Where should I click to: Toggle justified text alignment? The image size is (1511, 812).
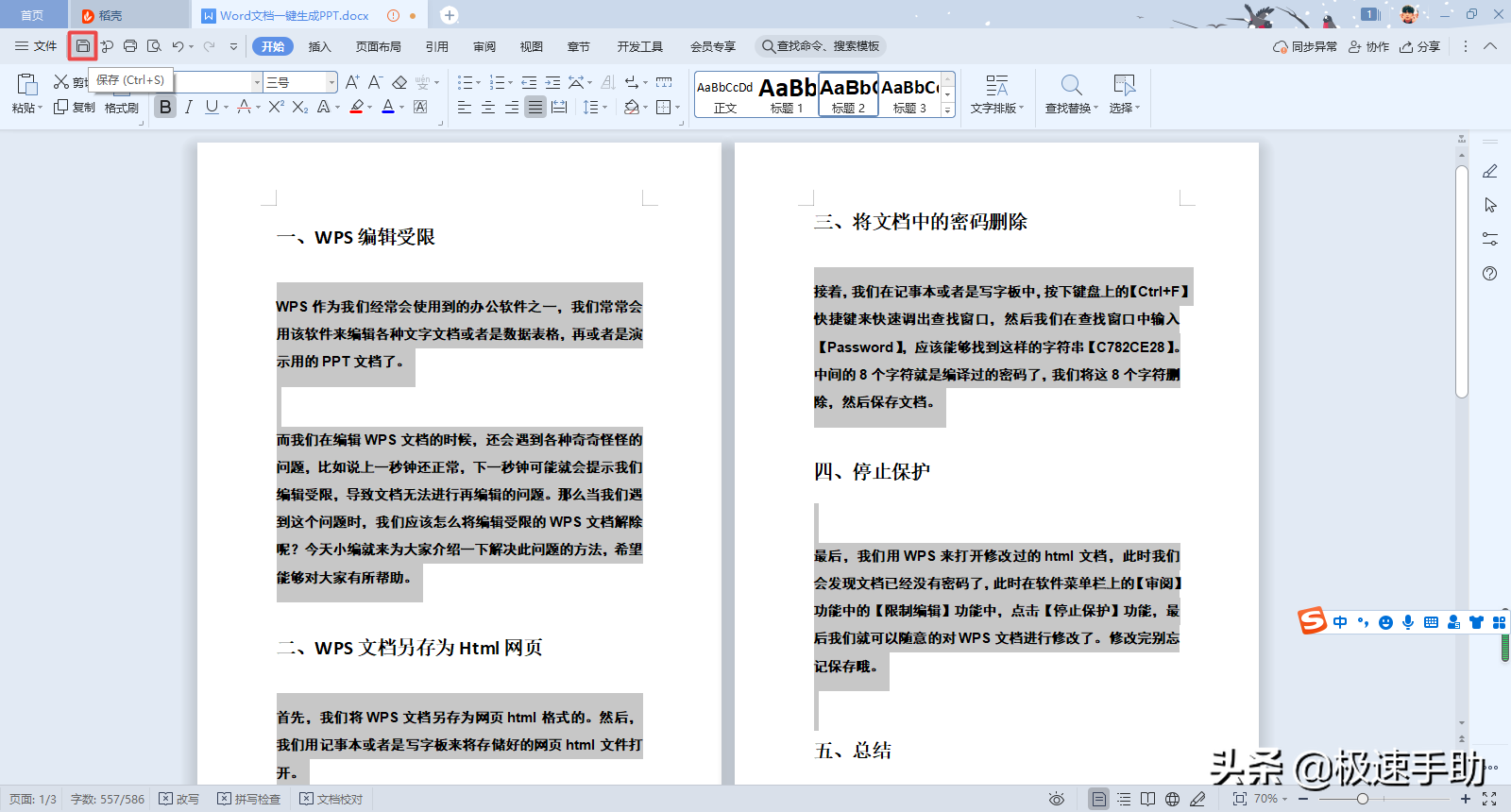[535, 108]
